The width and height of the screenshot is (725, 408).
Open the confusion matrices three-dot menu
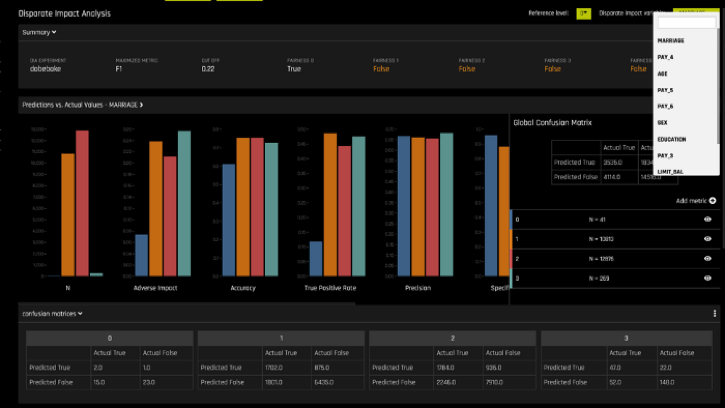point(714,313)
